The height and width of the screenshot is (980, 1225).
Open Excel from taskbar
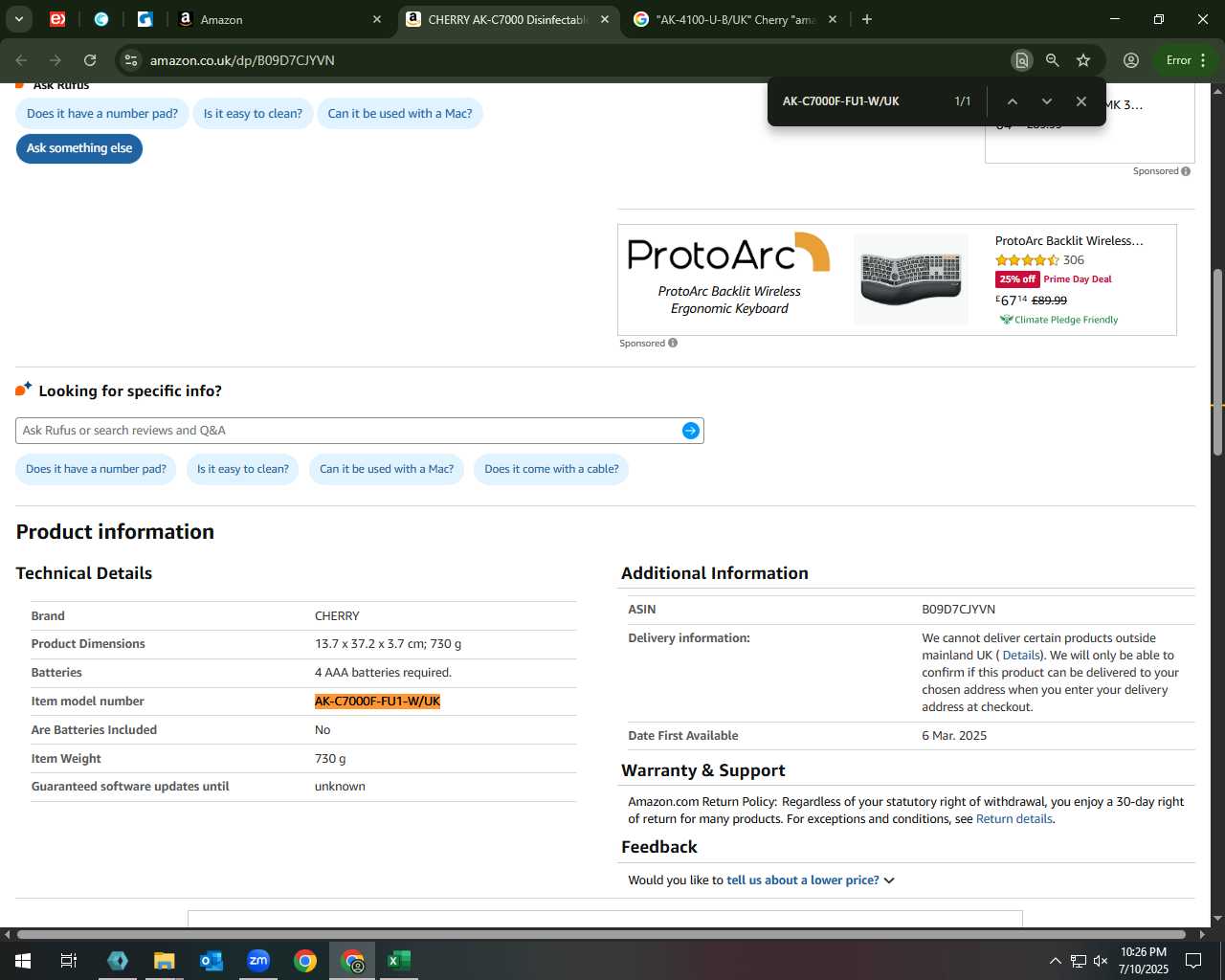click(x=399, y=961)
